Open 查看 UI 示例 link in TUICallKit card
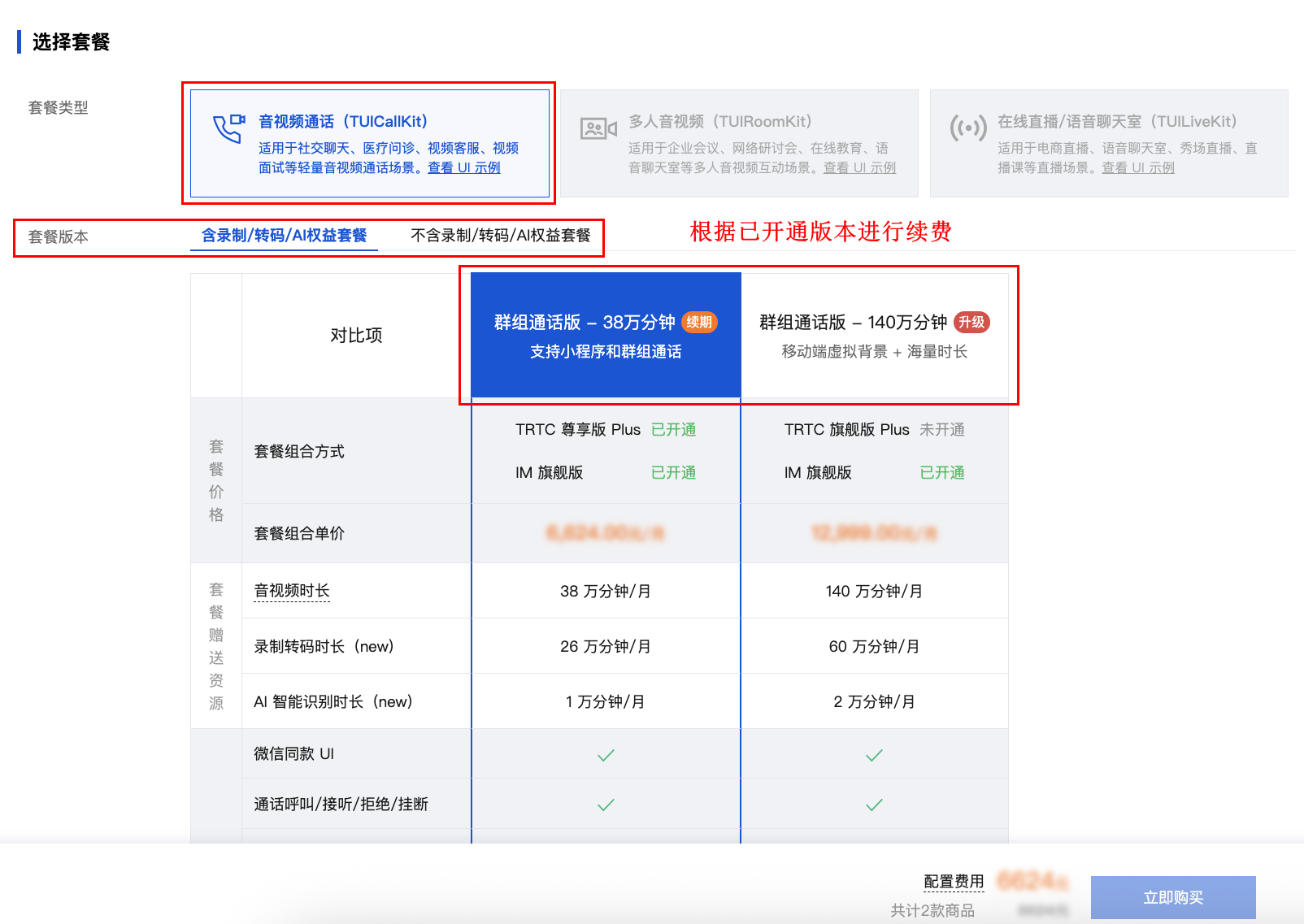The width and height of the screenshot is (1304, 924). [464, 167]
